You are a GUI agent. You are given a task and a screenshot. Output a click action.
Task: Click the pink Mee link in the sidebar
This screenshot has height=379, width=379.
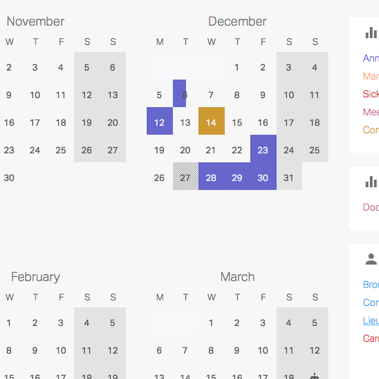pos(371,112)
